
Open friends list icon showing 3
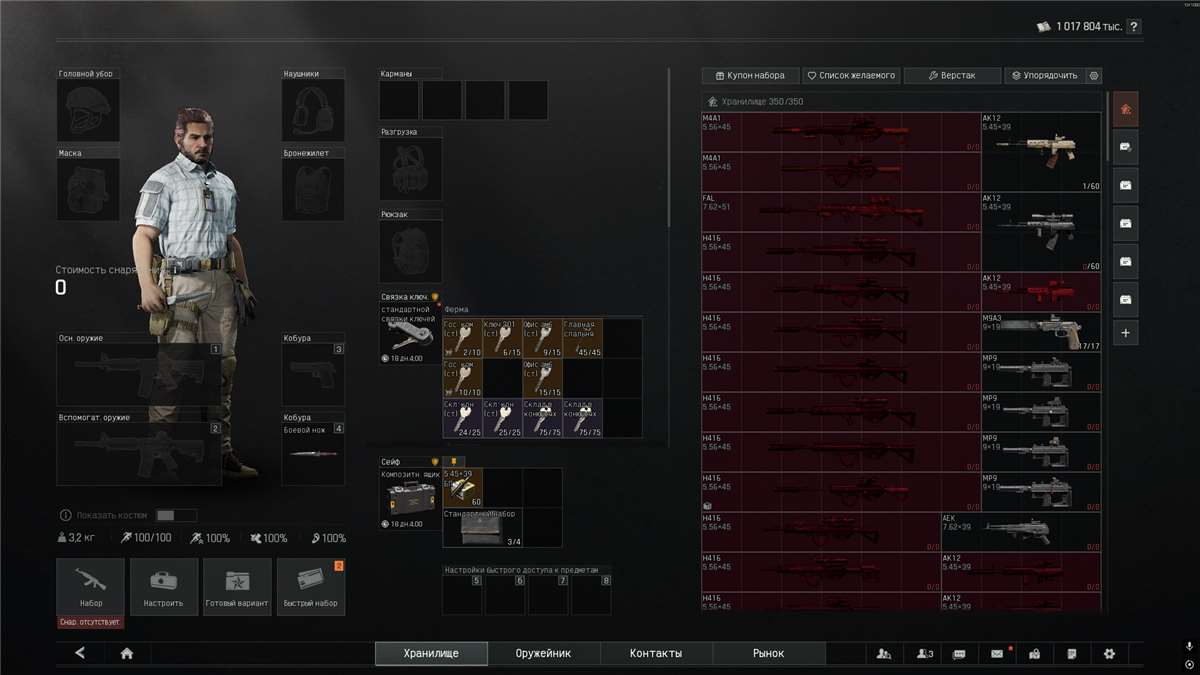click(924, 653)
